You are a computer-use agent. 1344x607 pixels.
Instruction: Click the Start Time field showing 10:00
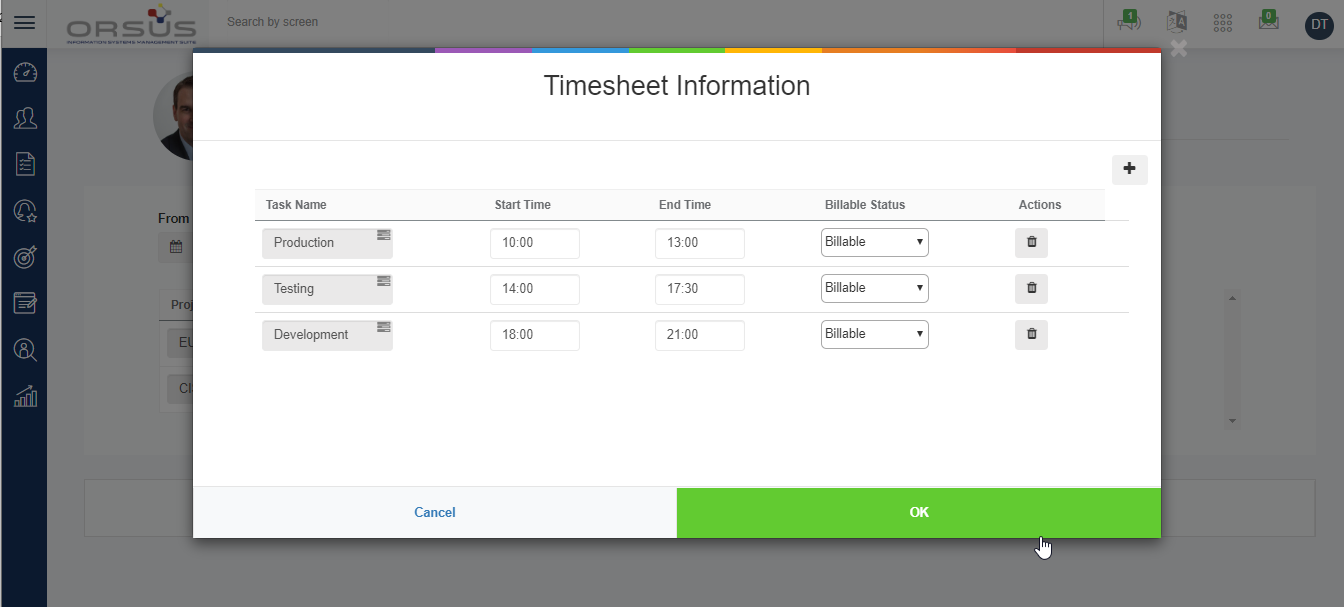tap(534, 243)
